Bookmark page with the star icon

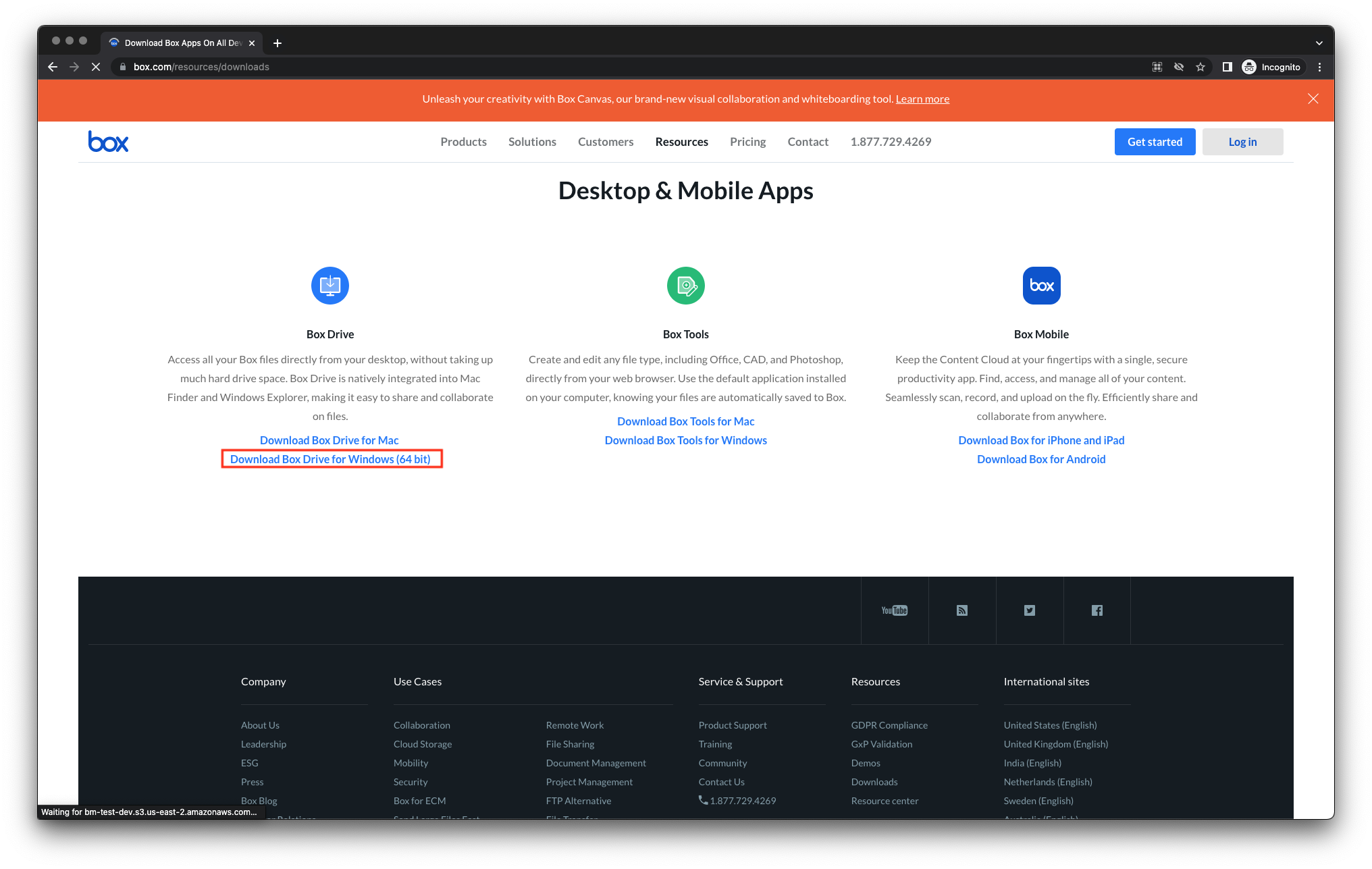1200,67
